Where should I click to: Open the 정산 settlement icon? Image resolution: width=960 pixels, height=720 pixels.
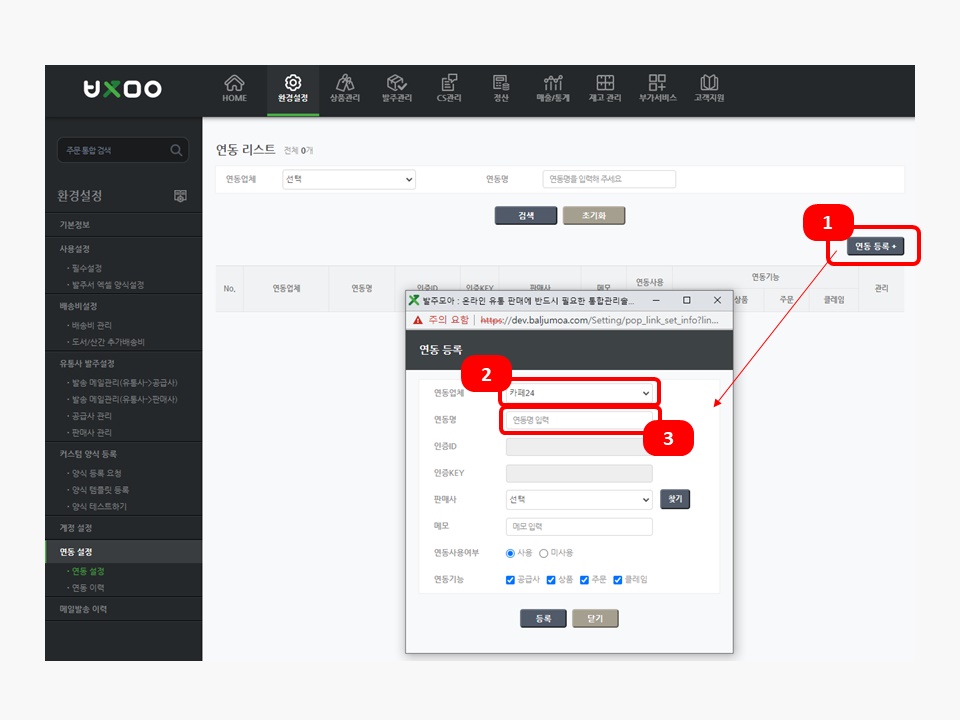point(501,83)
